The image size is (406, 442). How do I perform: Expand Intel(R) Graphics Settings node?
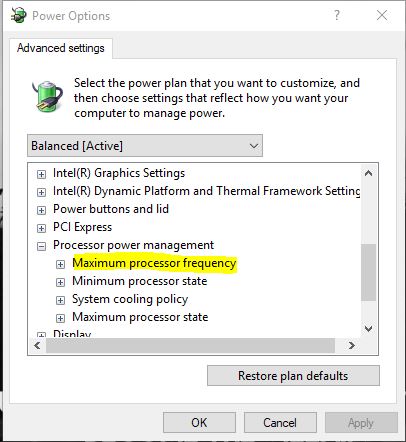41,174
